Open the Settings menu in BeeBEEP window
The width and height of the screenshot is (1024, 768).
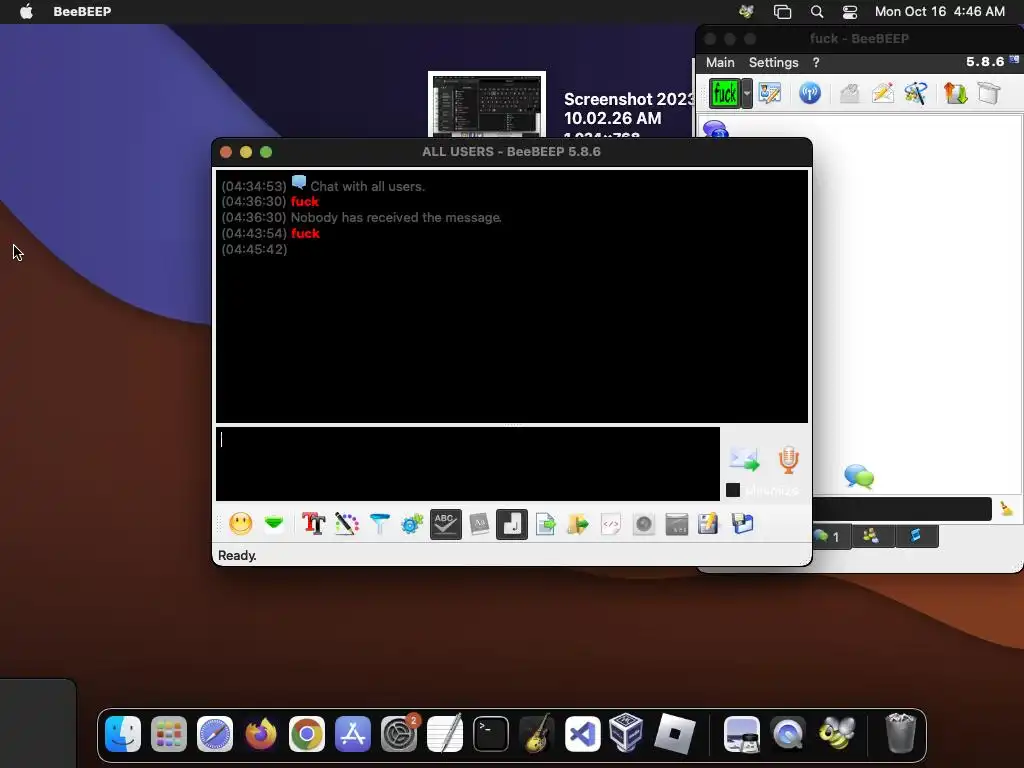(773, 62)
